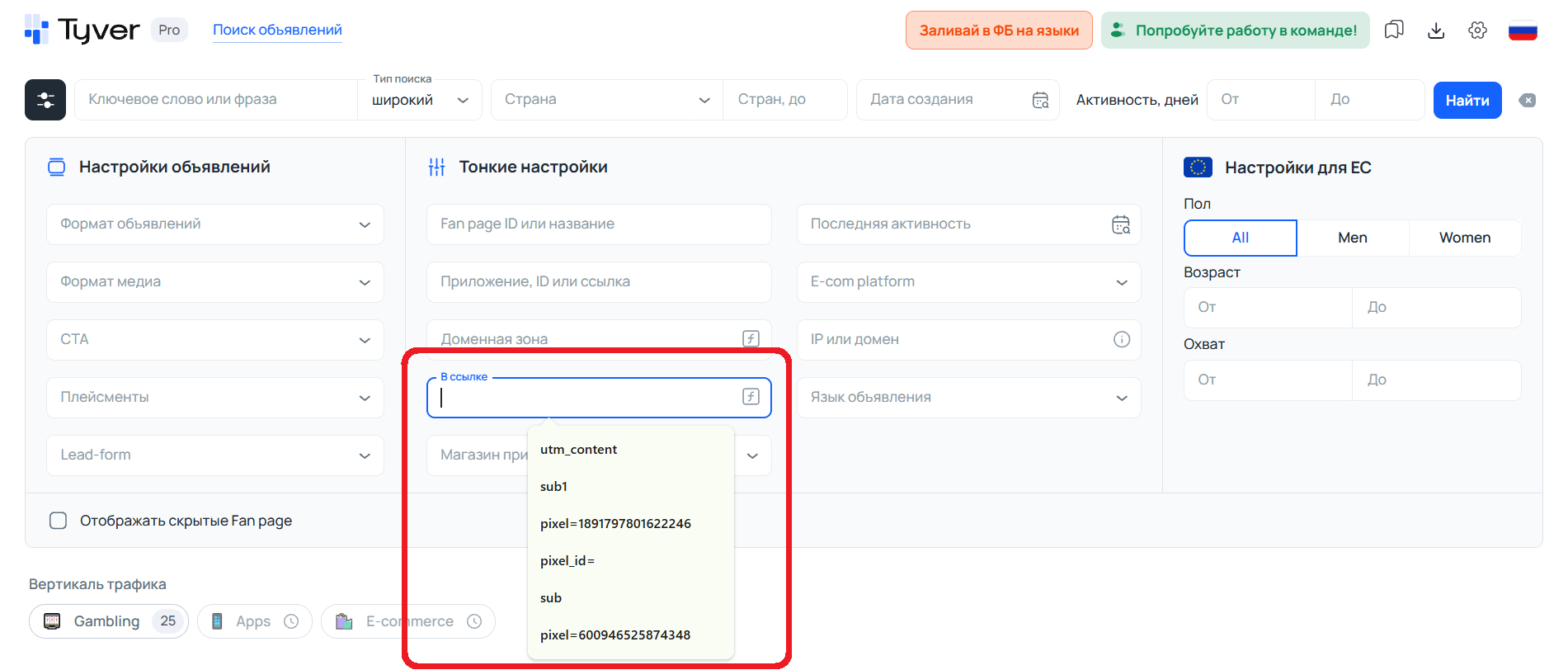The height and width of the screenshot is (670, 1568).
Task: Click the function icon in Доменная зона
Action: tap(751, 338)
